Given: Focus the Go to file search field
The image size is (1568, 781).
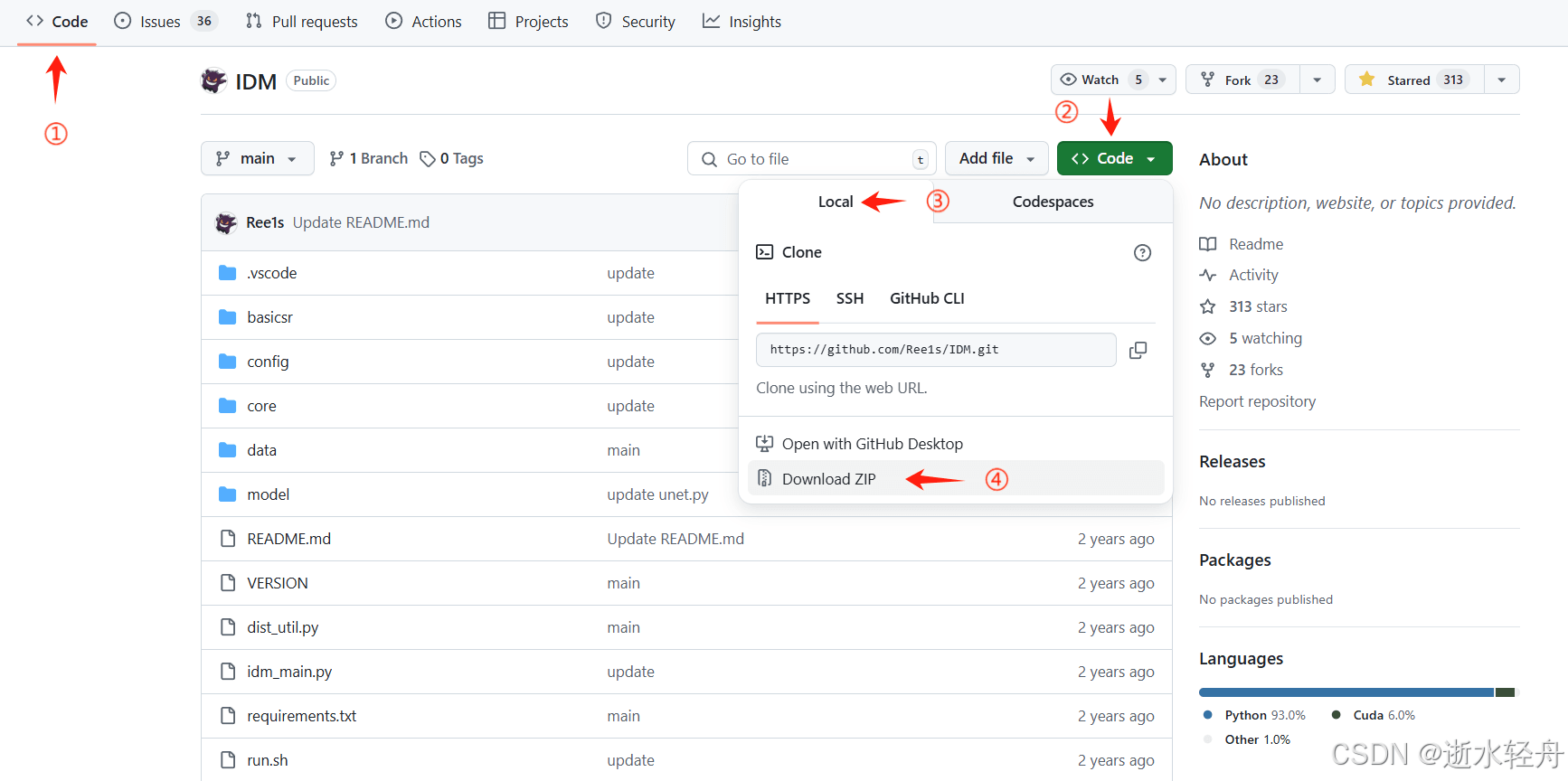Looking at the screenshot, I should [811, 159].
